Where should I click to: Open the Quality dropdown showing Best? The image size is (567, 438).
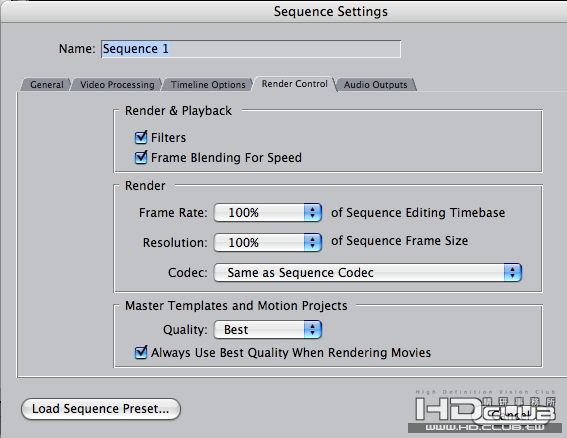pyautogui.click(x=268, y=329)
